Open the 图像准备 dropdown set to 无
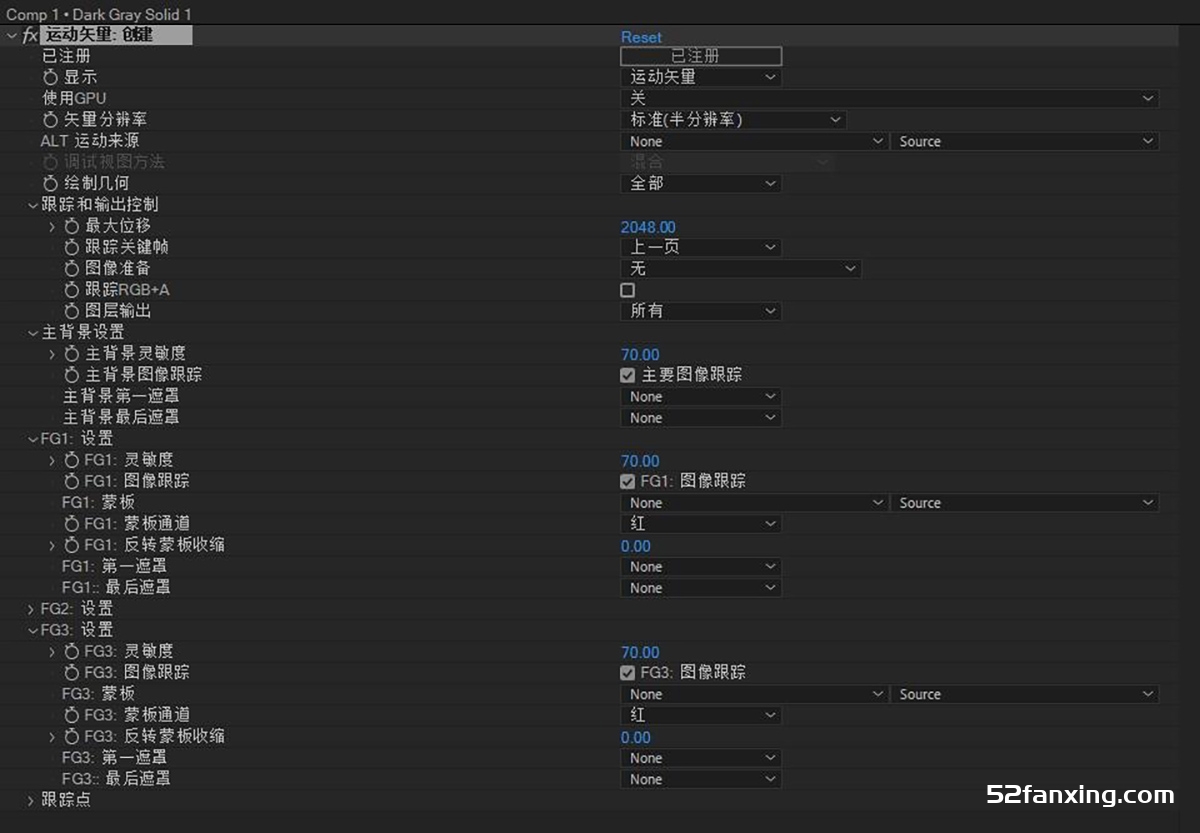 [x=740, y=268]
